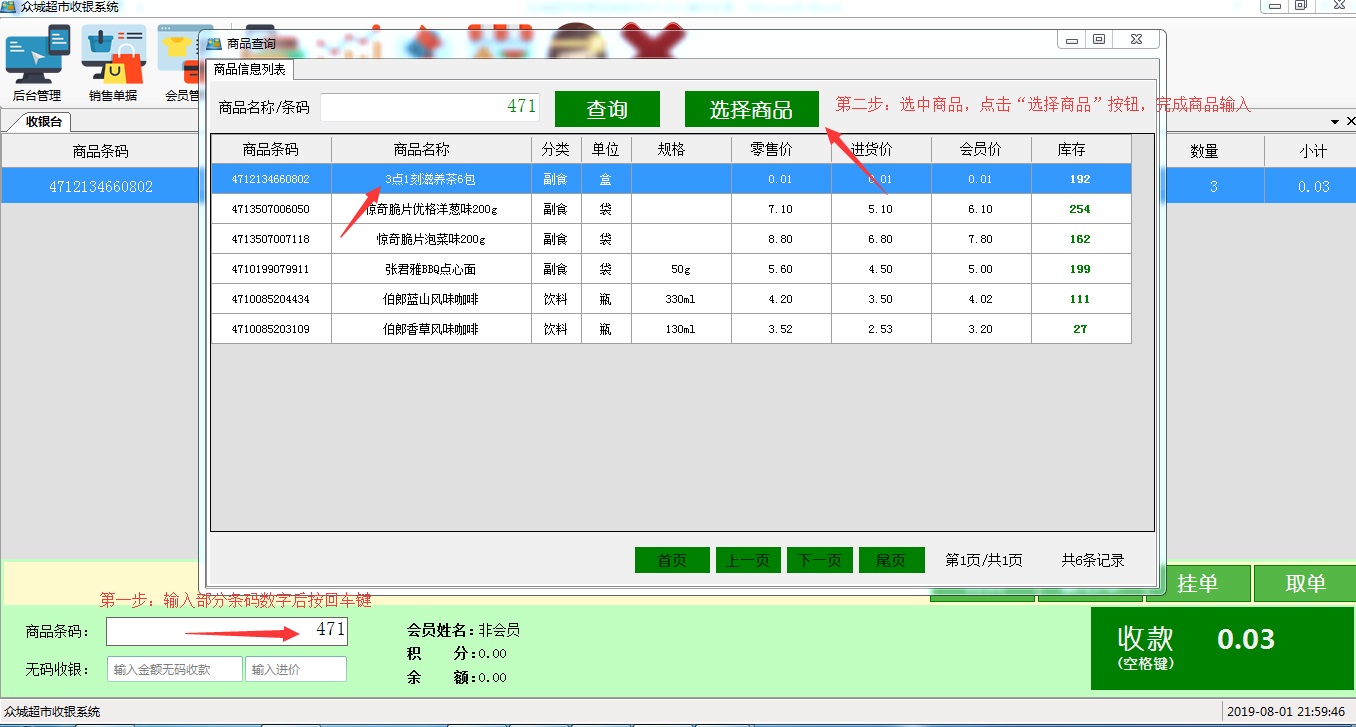
Task: Select the 伯朗香草风味咖啡 product row
Action: 671,329
